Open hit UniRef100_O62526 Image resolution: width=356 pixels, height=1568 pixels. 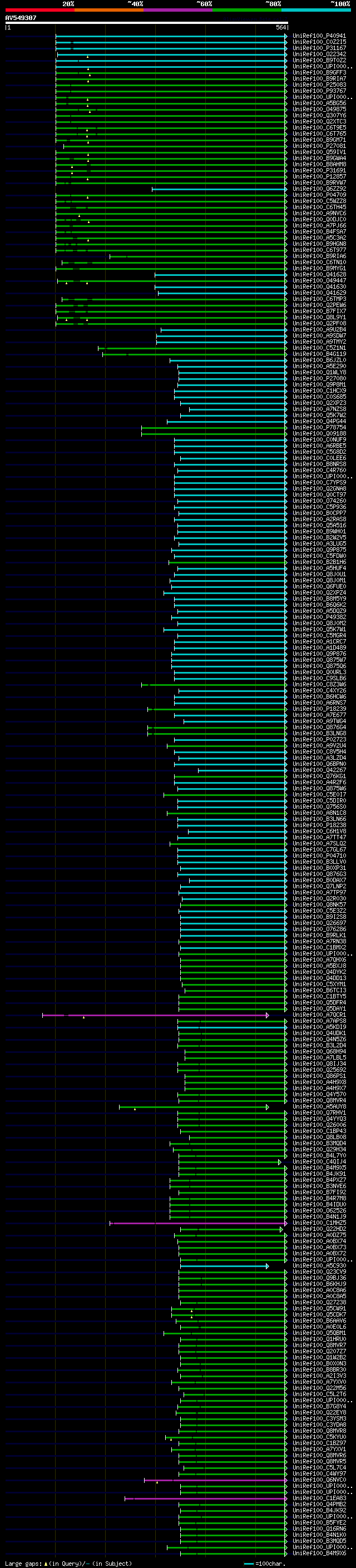(319, 1211)
